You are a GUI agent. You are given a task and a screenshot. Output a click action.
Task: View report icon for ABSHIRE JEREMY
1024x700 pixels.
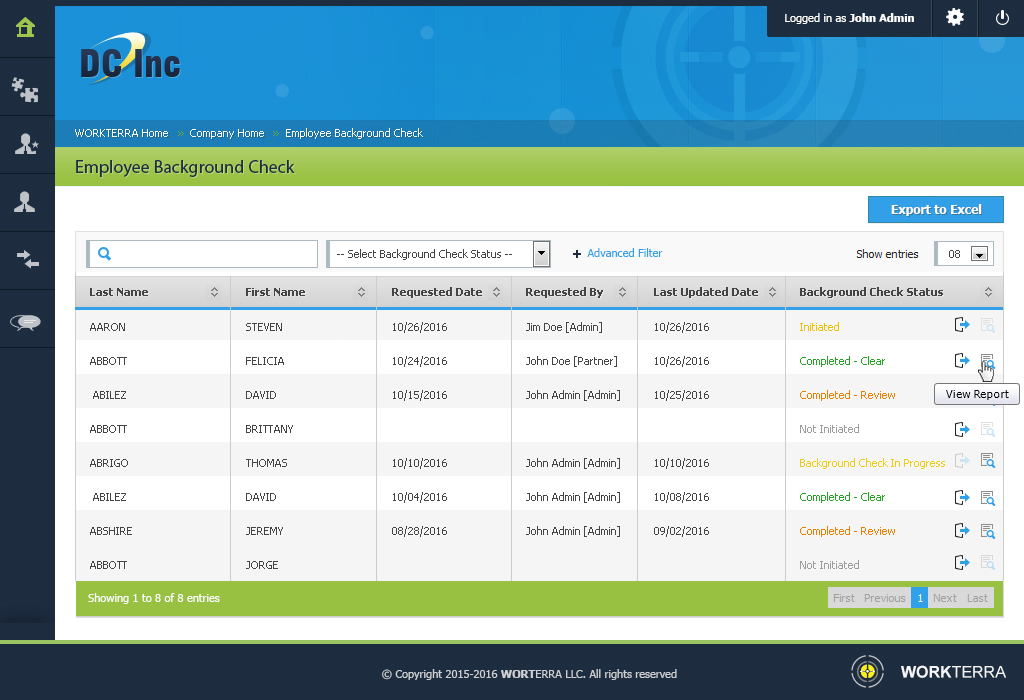pos(987,531)
